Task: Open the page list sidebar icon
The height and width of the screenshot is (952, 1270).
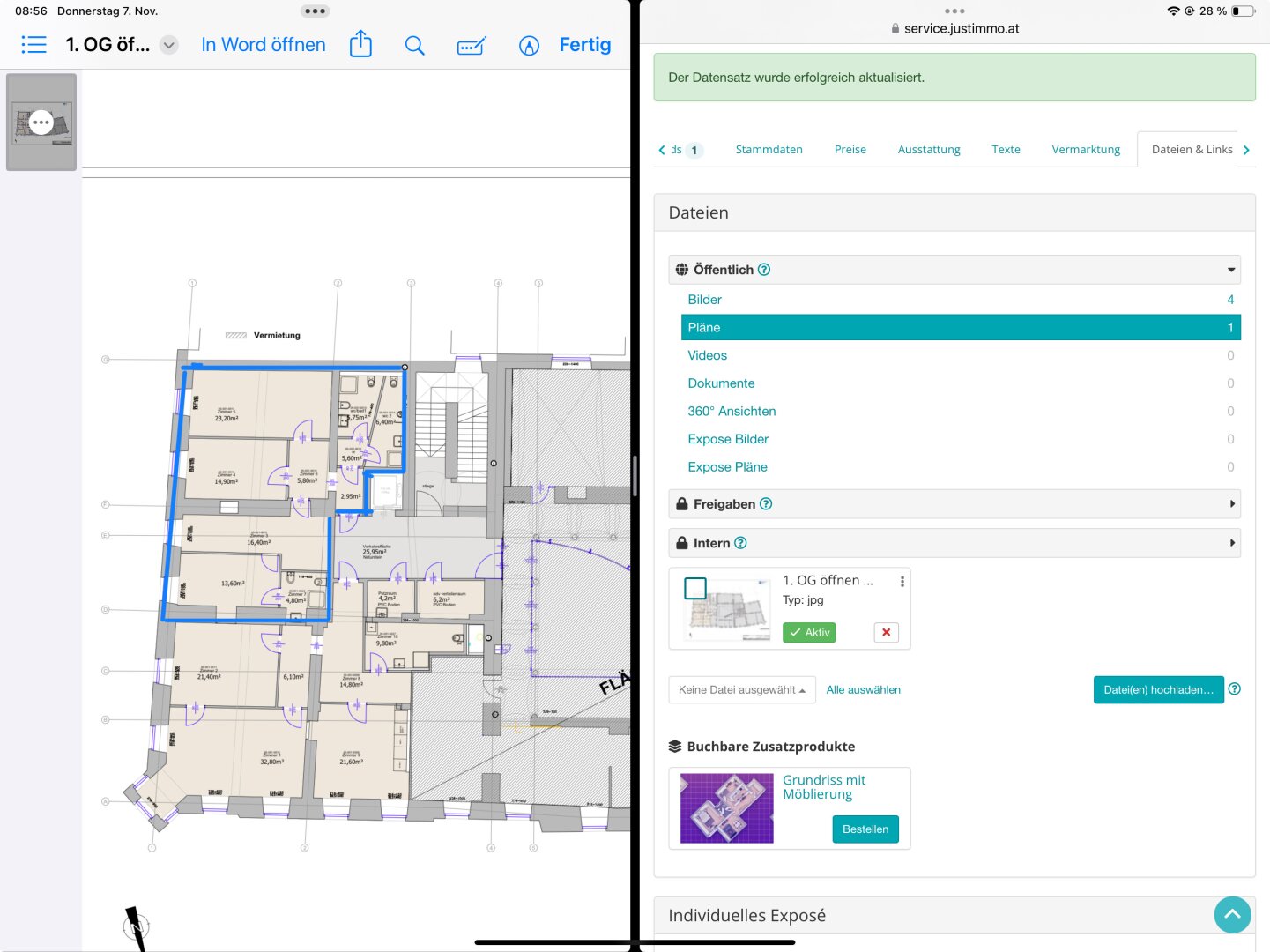Action: 33,45
